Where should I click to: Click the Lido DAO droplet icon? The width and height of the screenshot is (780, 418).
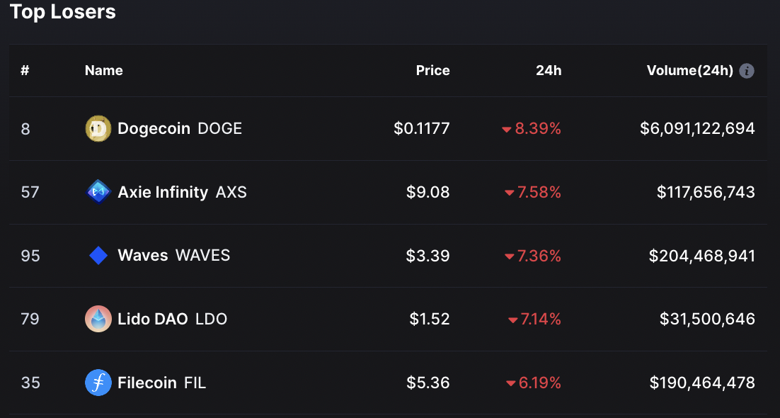pyautogui.click(x=98, y=319)
